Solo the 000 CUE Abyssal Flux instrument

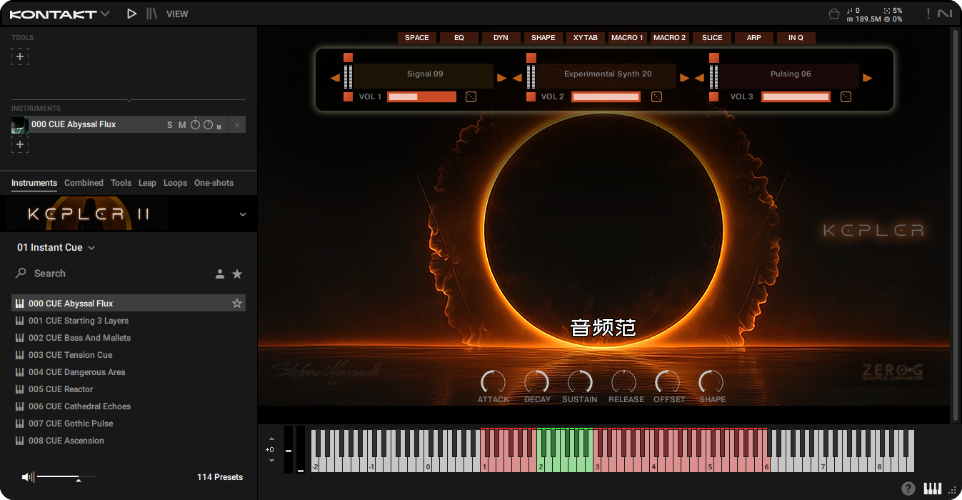tap(170, 125)
